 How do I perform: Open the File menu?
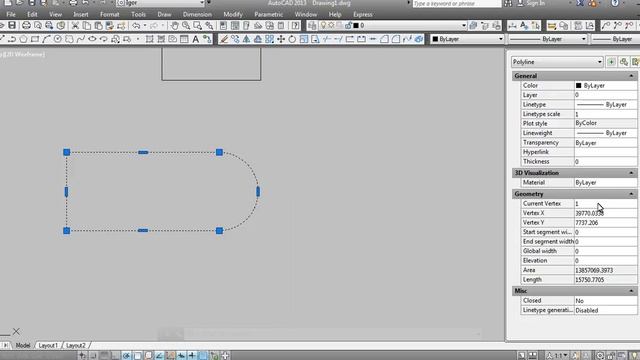coord(11,14)
